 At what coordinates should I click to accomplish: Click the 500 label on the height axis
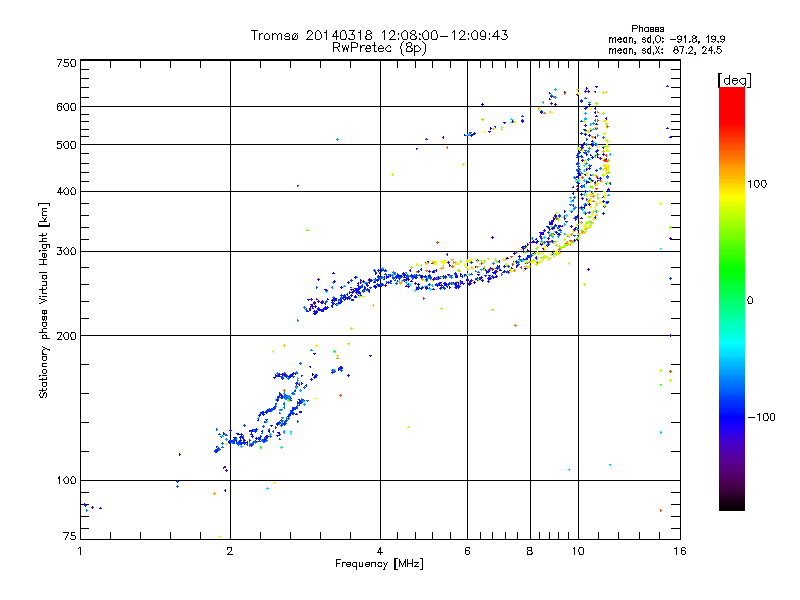pyautogui.click(x=66, y=145)
